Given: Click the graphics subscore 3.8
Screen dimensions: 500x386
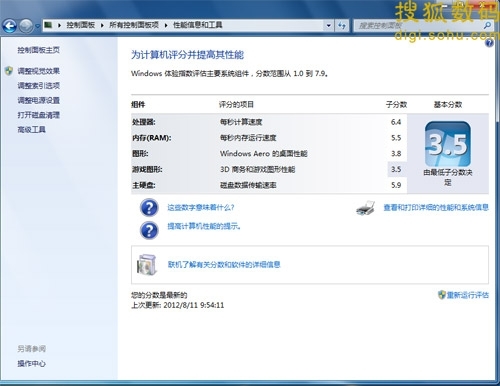Looking at the screenshot, I should 396,154.
